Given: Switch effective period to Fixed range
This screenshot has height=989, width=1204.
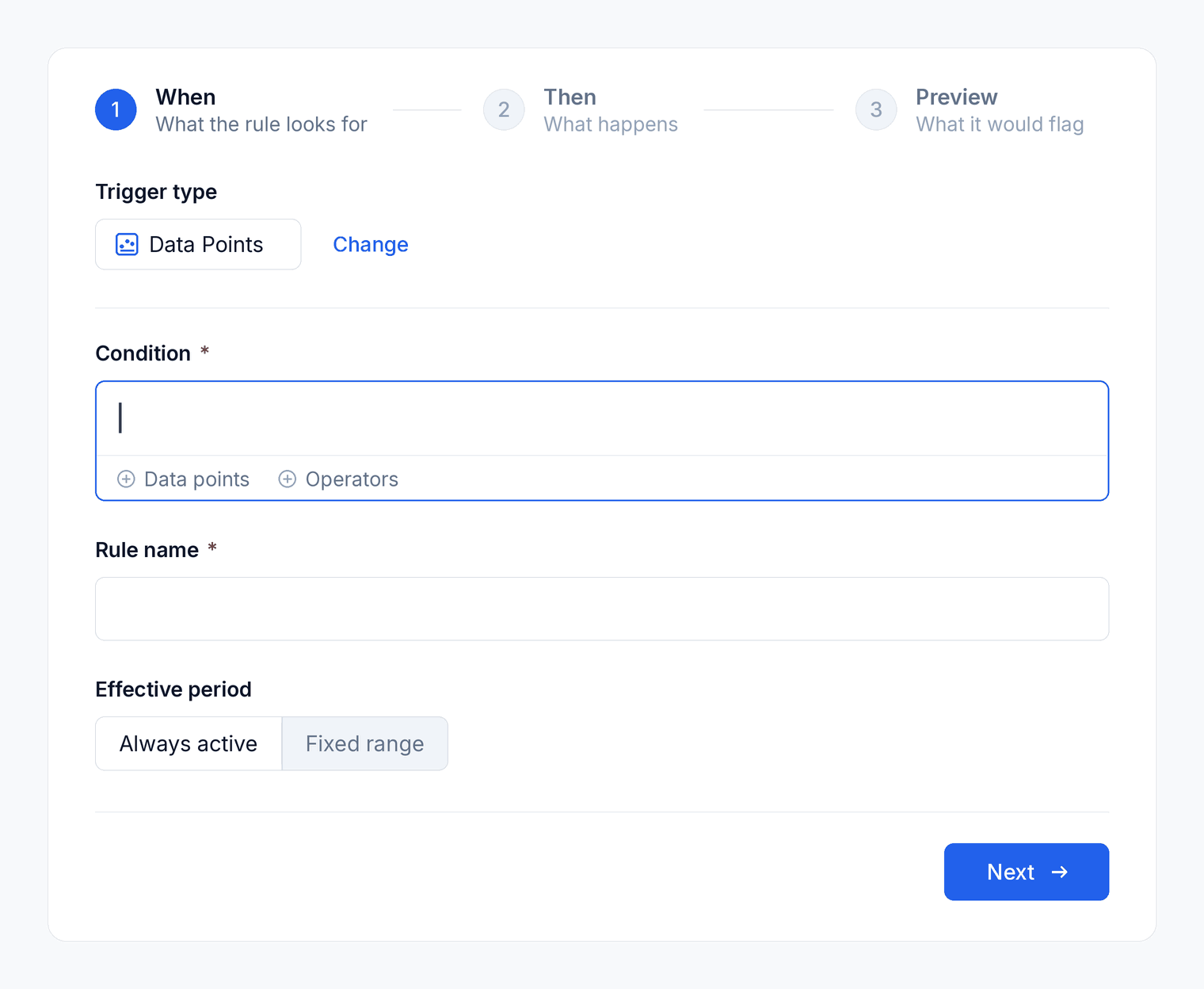Looking at the screenshot, I should pyautogui.click(x=365, y=743).
